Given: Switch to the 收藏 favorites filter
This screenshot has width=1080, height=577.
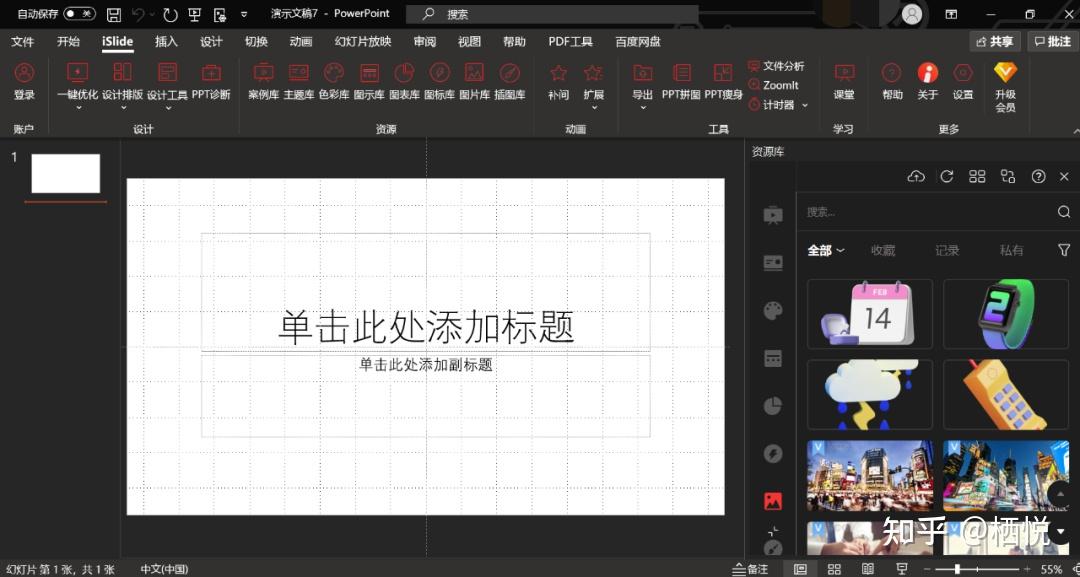Looking at the screenshot, I should pos(883,250).
